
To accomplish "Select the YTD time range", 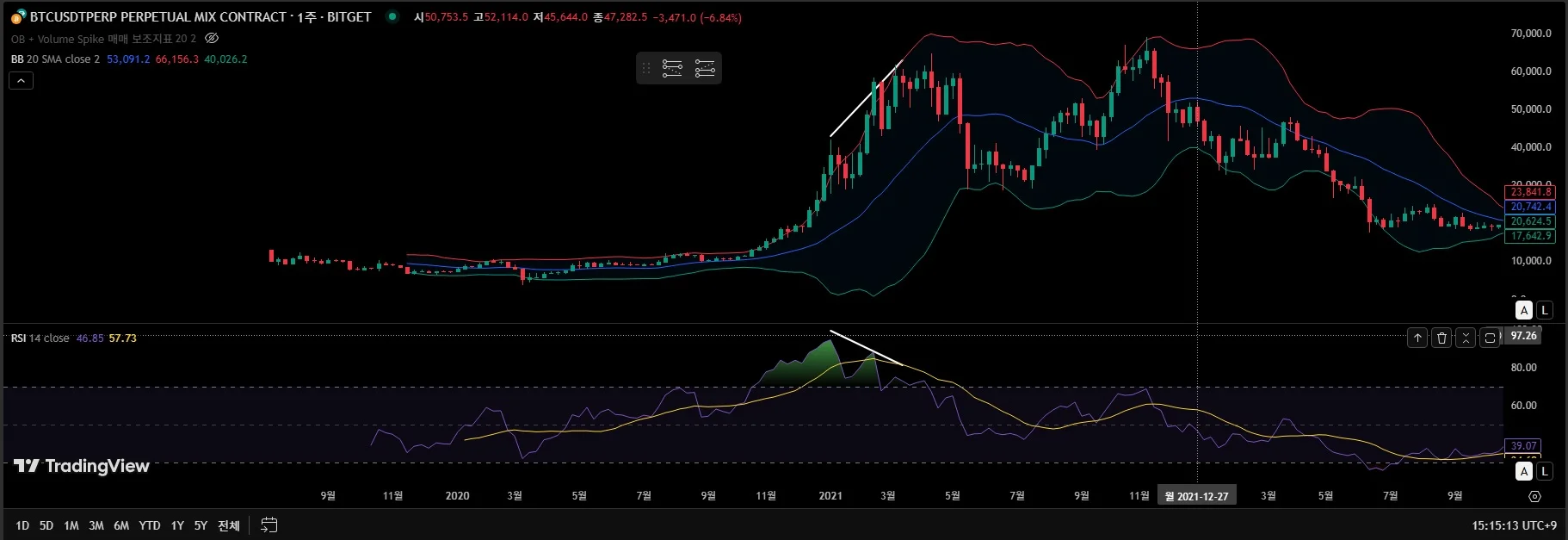I will (150, 525).
